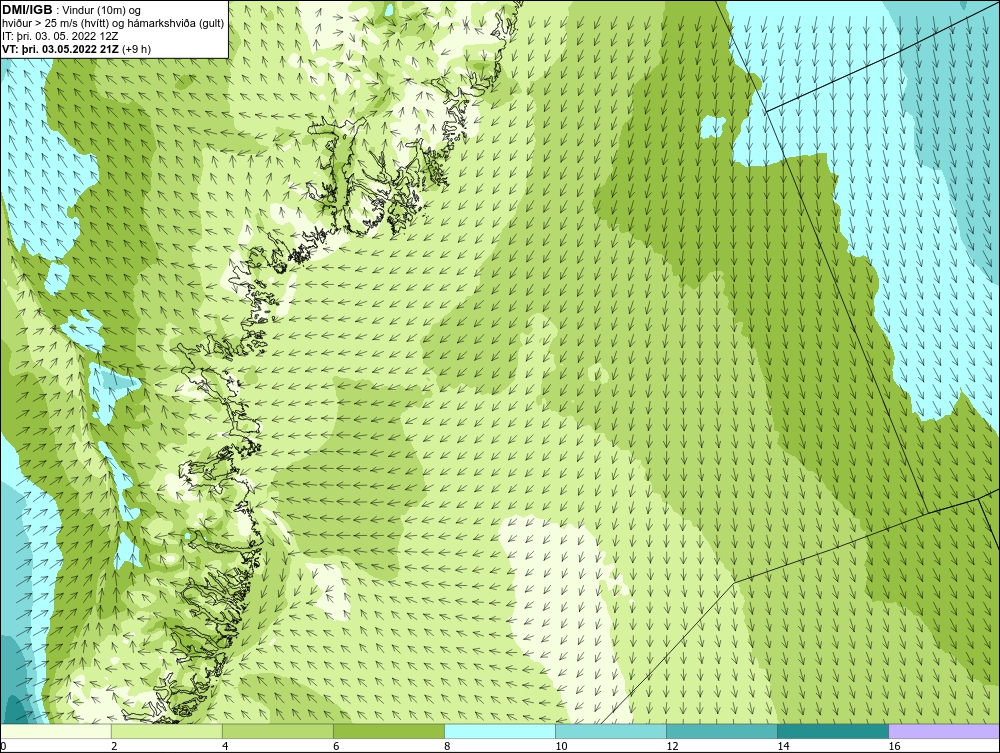
Task: Click the legend value label '0'
Action: tap(4, 746)
